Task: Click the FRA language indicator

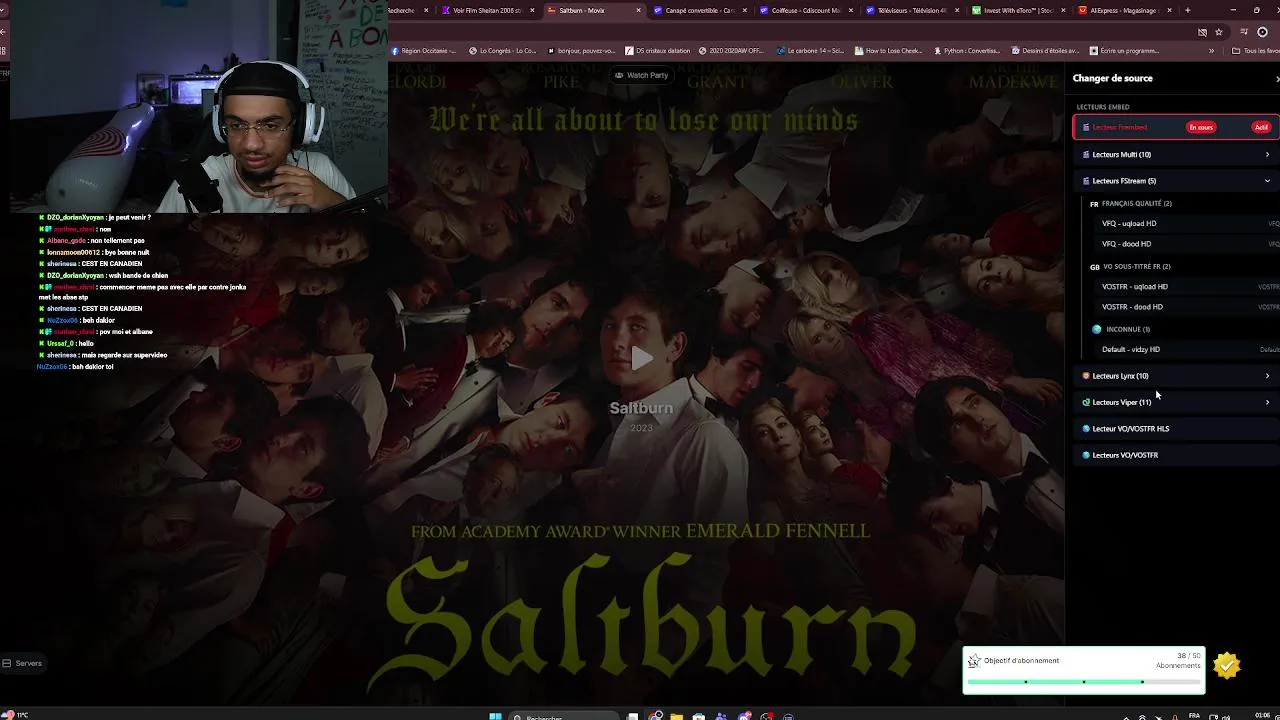Action: click(x=1194, y=716)
